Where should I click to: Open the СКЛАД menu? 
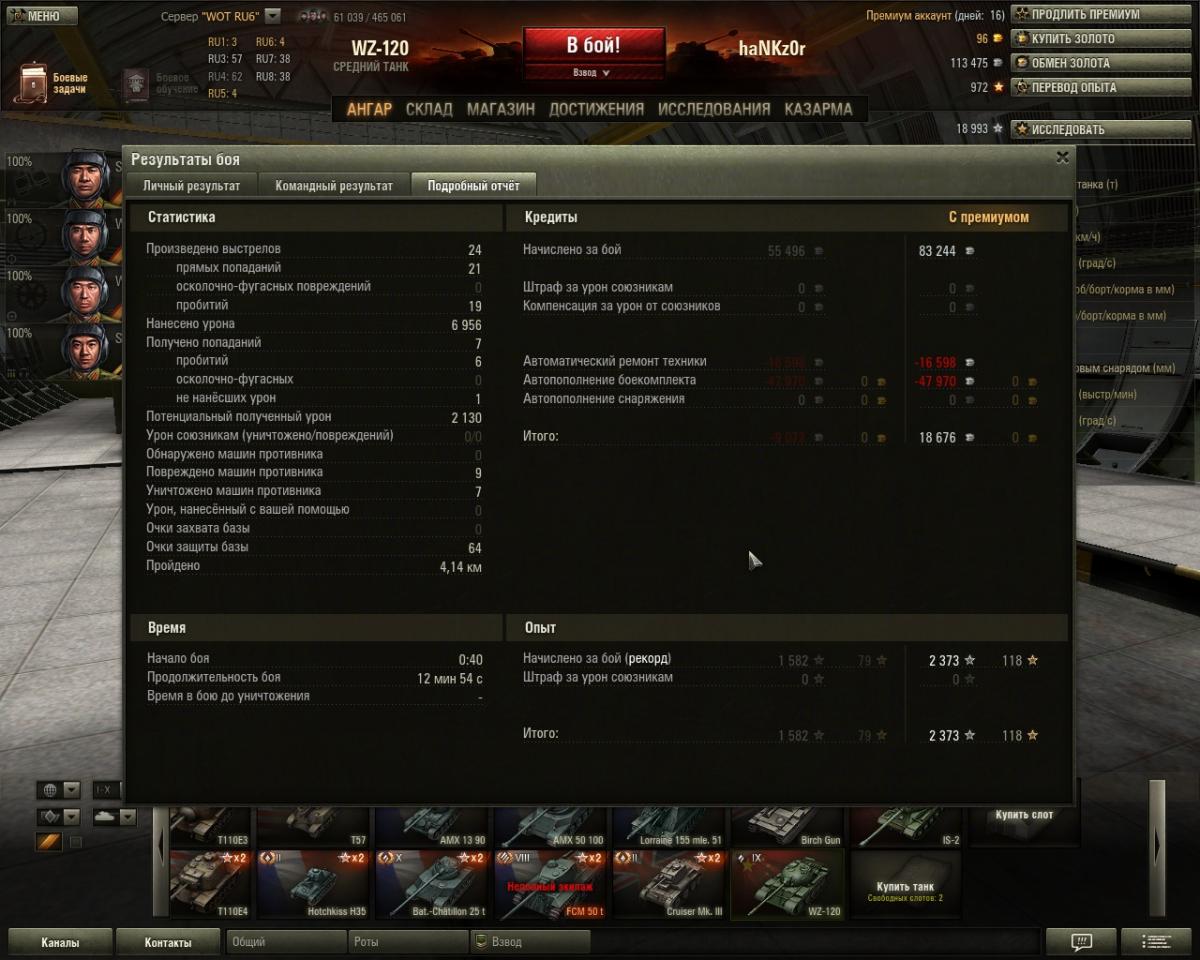coord(429,109)
